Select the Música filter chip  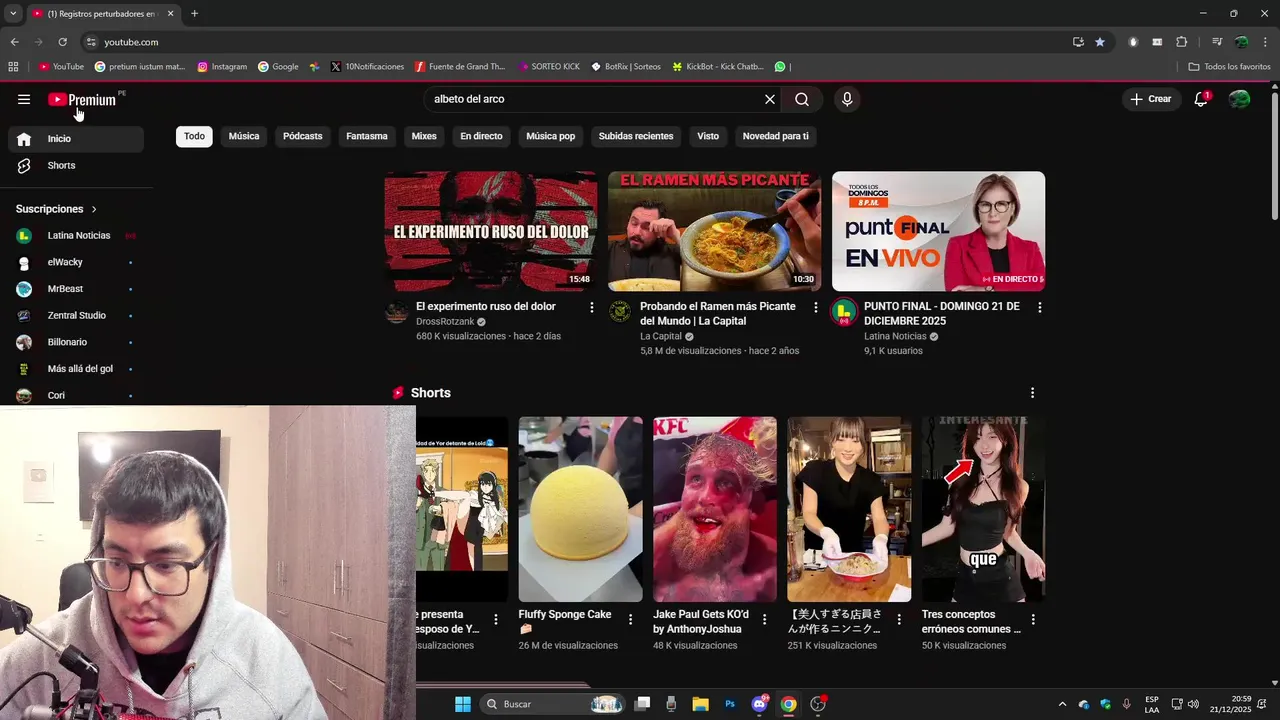pyautogui.click(x=244, y=136)
